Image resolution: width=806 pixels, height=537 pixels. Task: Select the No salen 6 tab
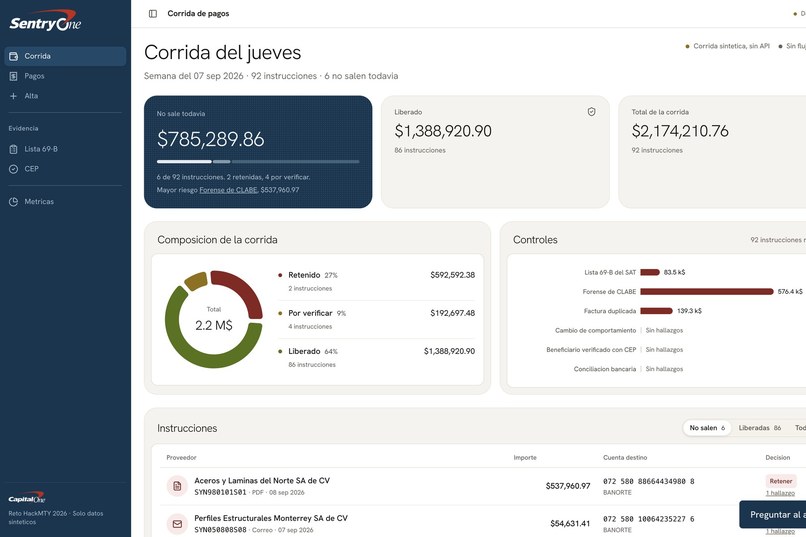click(x=707, y=428)
